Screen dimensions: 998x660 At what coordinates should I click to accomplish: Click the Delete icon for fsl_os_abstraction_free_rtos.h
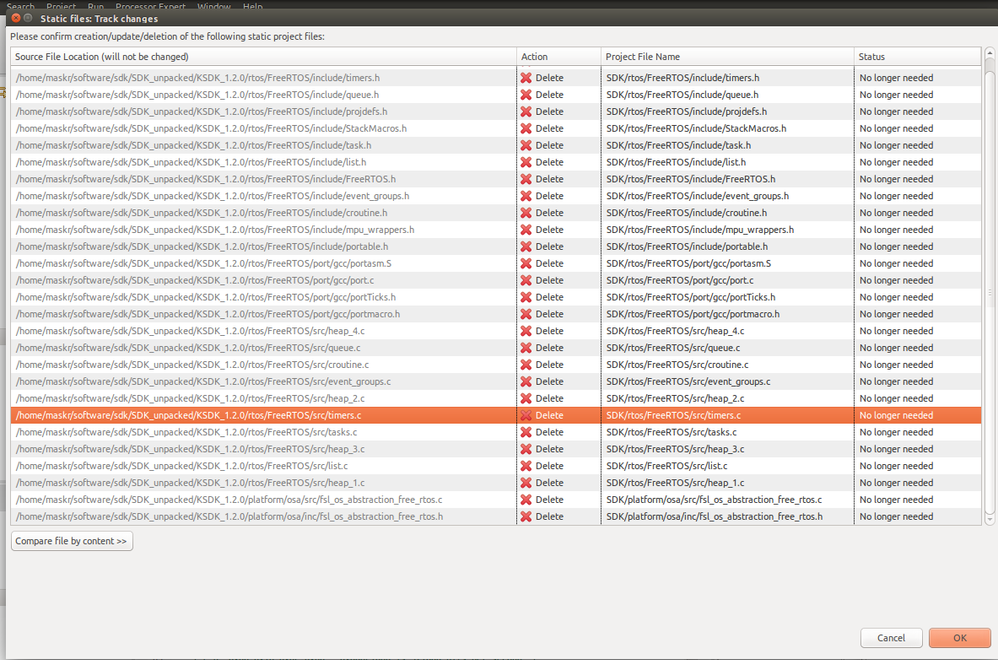(x=526, y=516)
